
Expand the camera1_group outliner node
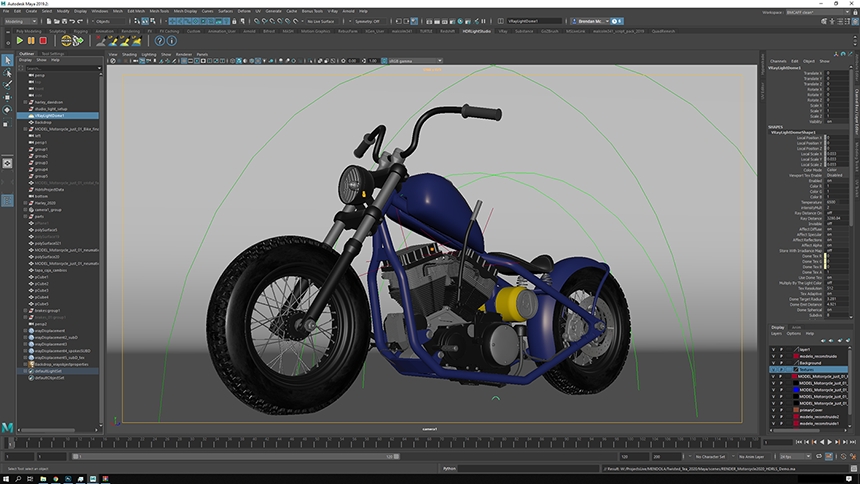(x=25, y=210)
